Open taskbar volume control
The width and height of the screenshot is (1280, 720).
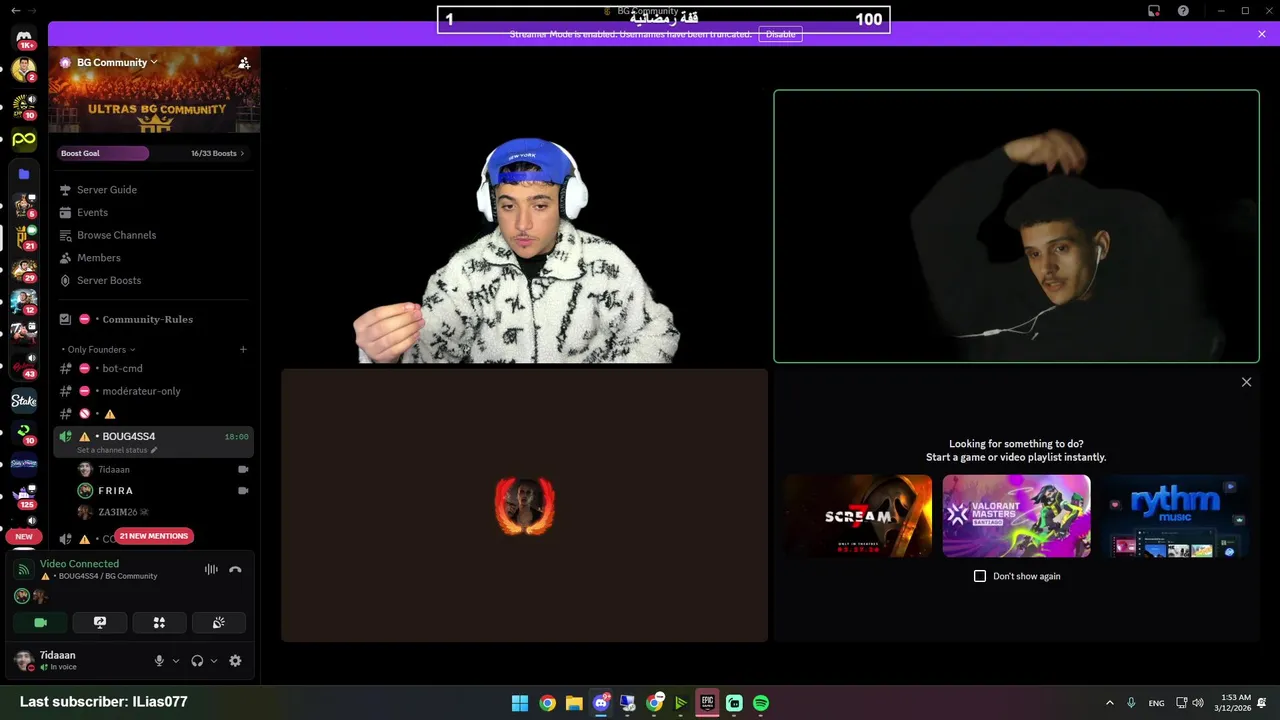pyautogui.click(x=1198, y=703)
